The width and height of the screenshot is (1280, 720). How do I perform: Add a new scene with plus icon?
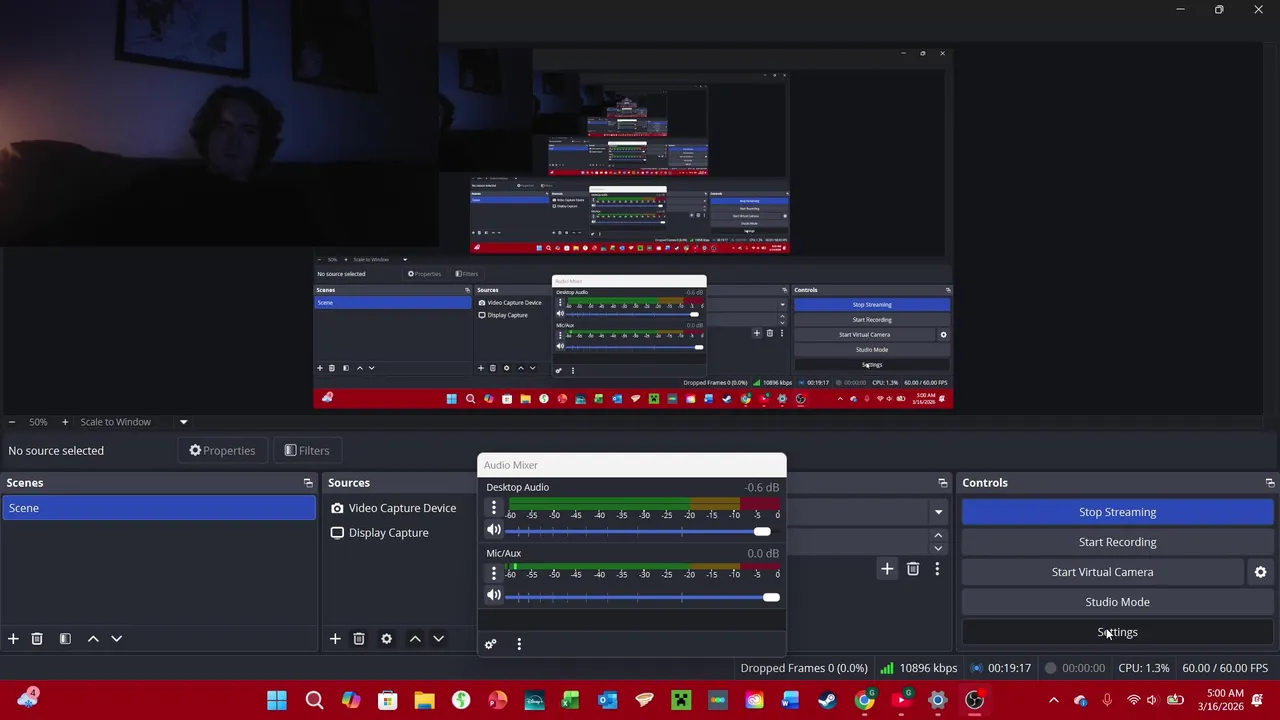pyautogui.click(x=13, y=638)
